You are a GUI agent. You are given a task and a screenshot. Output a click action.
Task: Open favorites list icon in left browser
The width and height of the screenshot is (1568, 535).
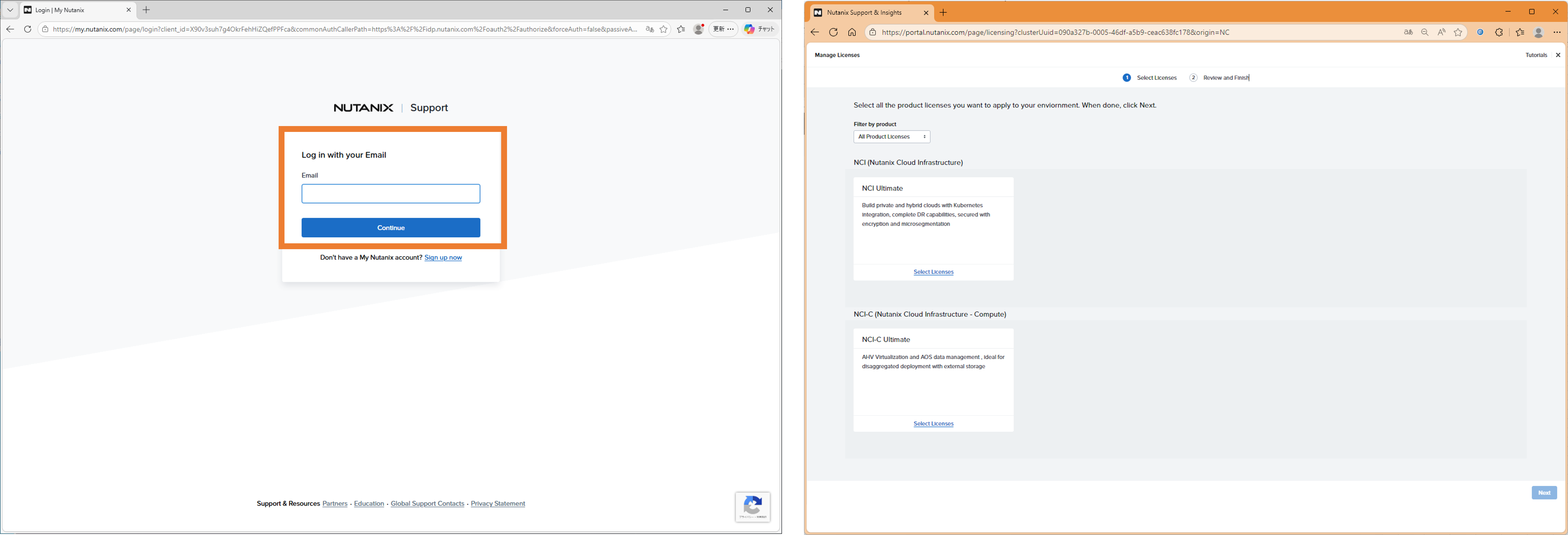680,29
